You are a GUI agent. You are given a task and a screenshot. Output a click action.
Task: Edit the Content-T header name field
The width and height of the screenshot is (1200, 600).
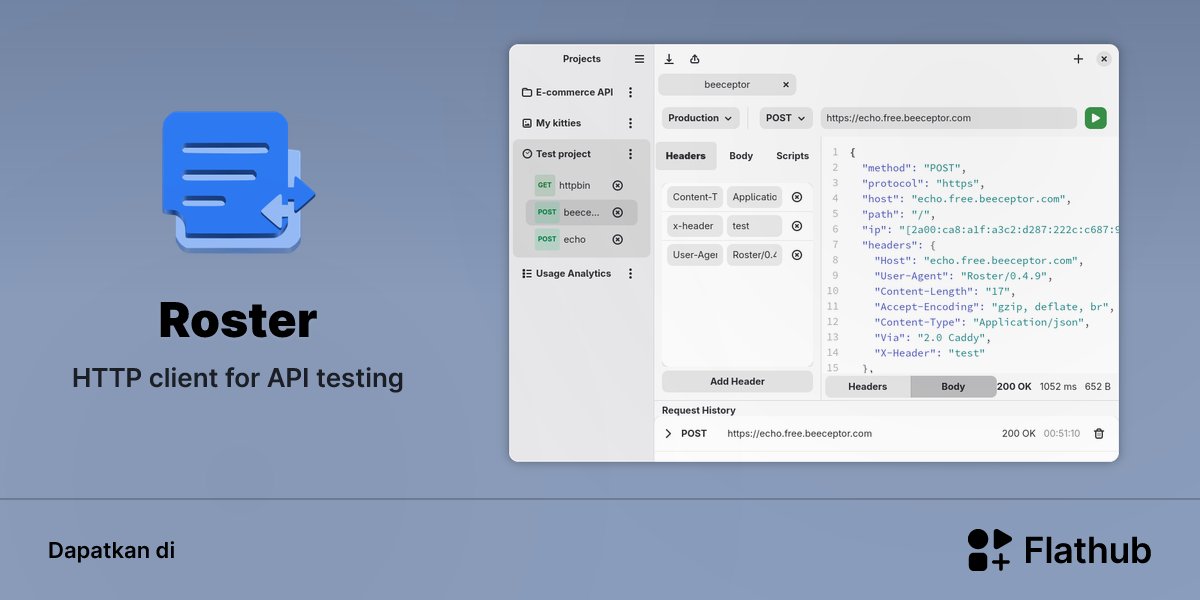click(x=695, y=197)
